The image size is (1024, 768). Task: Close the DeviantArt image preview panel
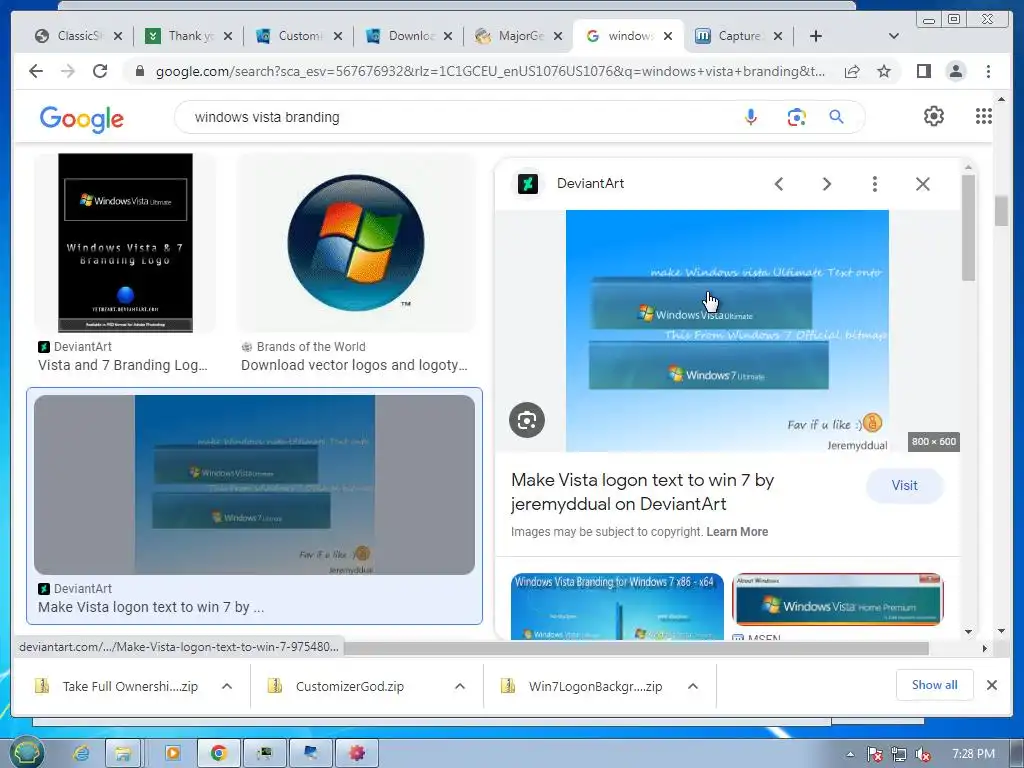[x=922, y=184]
